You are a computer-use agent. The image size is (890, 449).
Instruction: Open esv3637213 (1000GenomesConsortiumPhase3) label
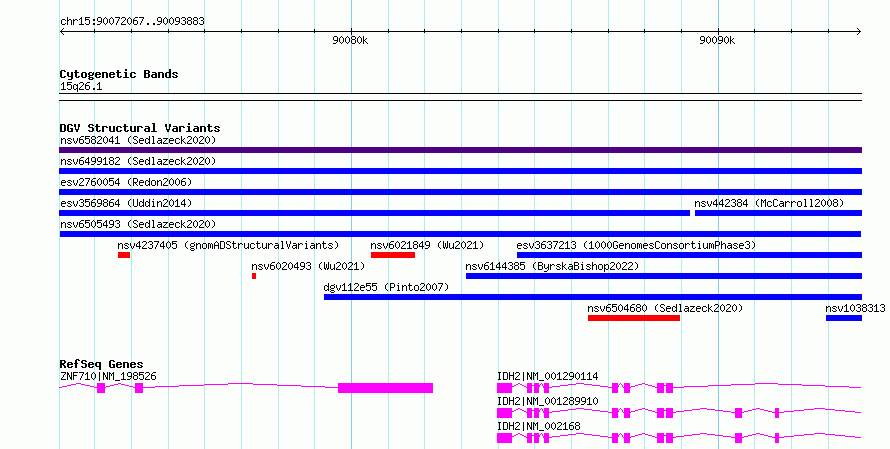pyautogui.click(x=636, y=245)
